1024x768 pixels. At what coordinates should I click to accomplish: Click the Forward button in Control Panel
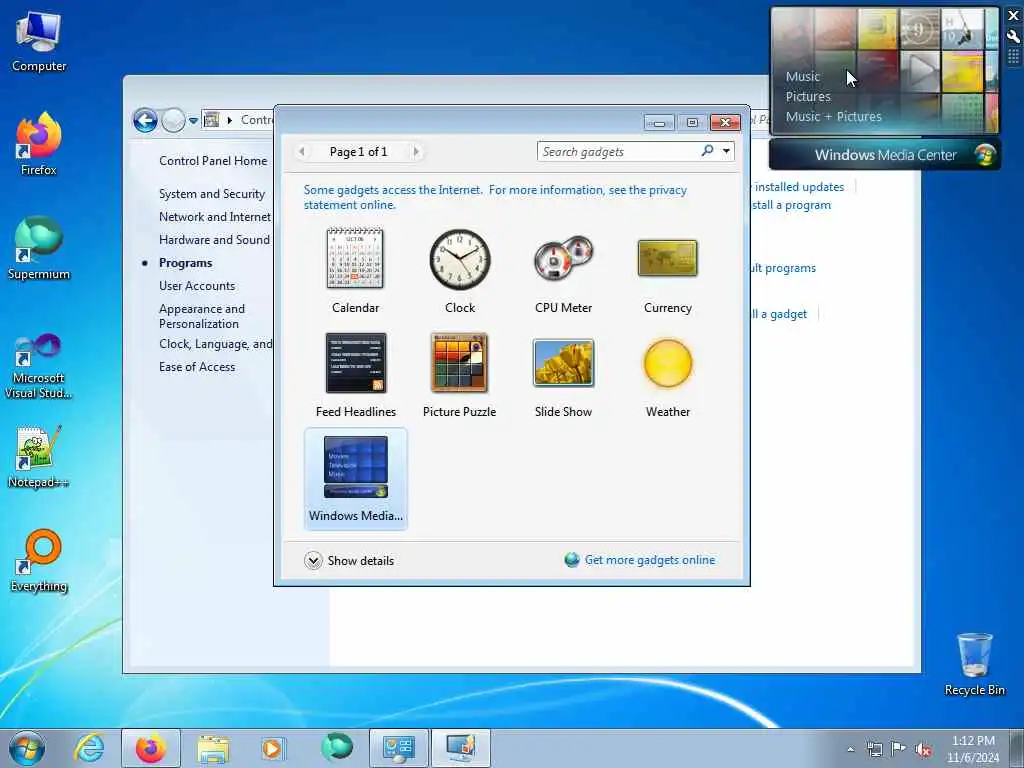click(173, 120)
